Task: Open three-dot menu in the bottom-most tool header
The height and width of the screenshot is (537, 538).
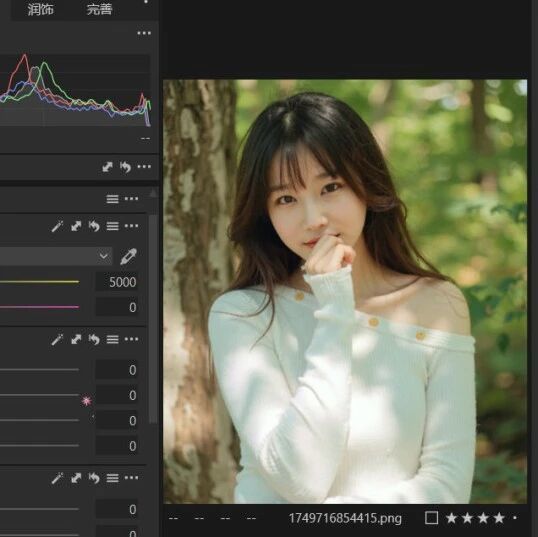Action: (131, 478)
